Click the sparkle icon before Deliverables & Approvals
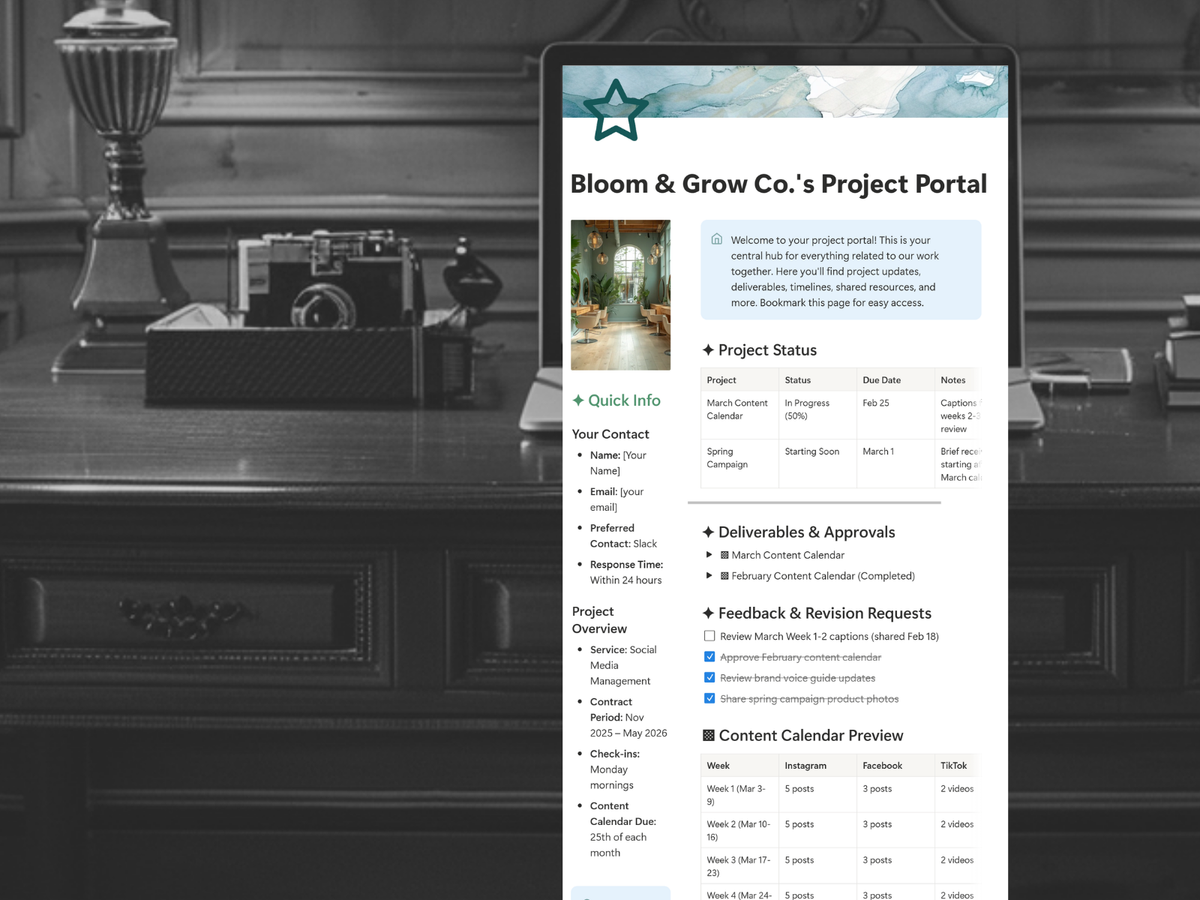This screenshot has width=1200, height=900. coord(708,532)
